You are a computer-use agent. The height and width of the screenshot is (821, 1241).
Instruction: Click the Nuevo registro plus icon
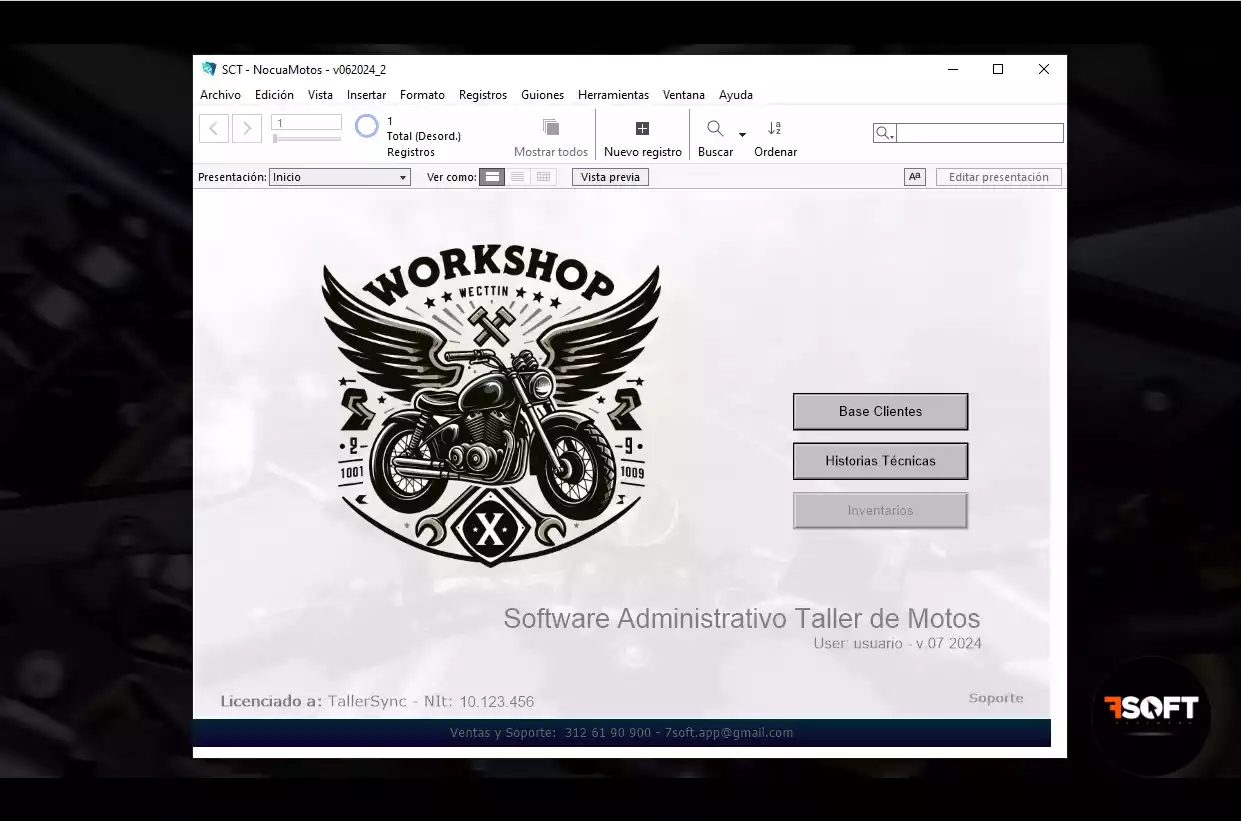[642, 128]
